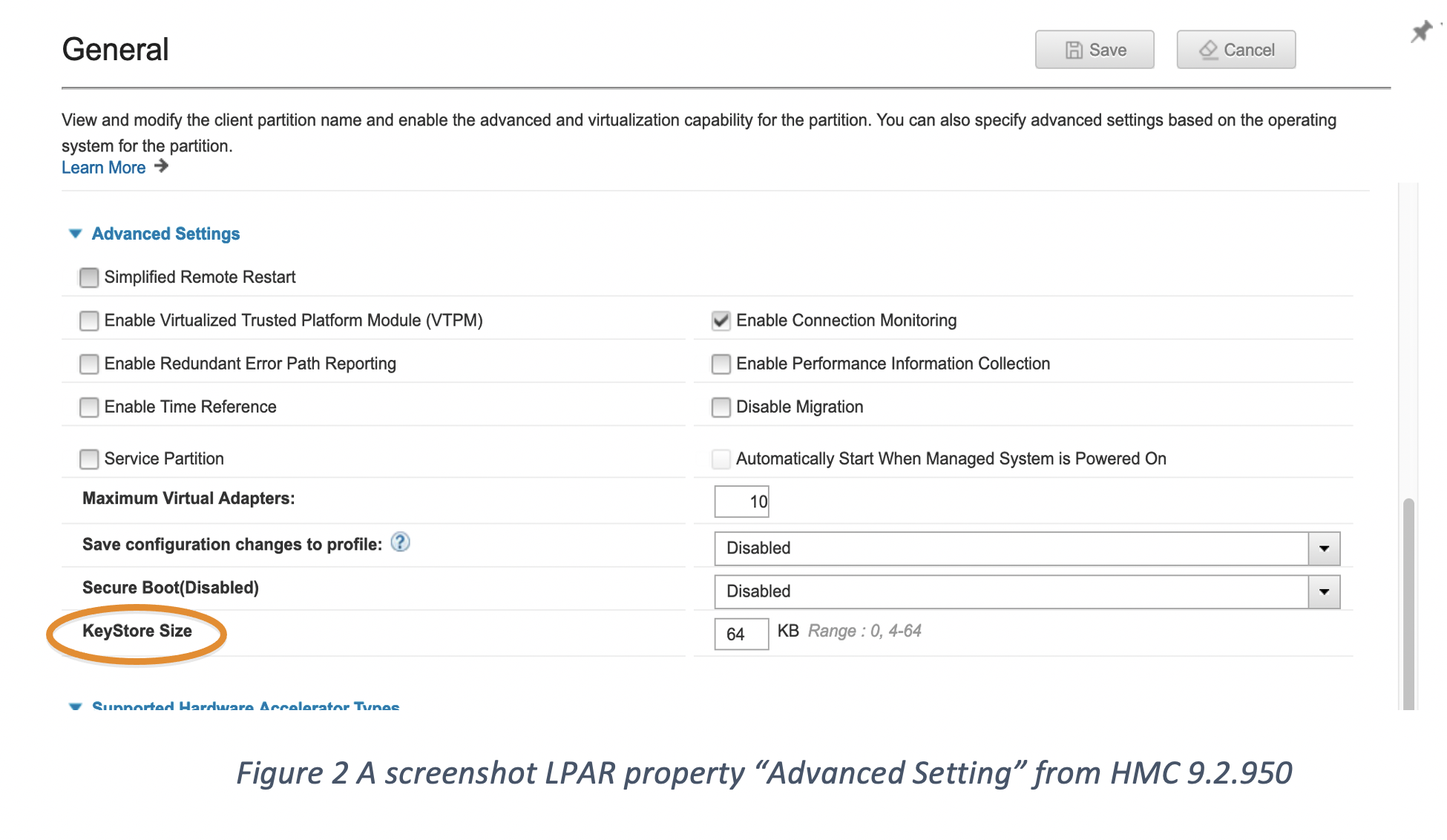
Task: Check the Enable Time Reference box
Action: (89, 407)
